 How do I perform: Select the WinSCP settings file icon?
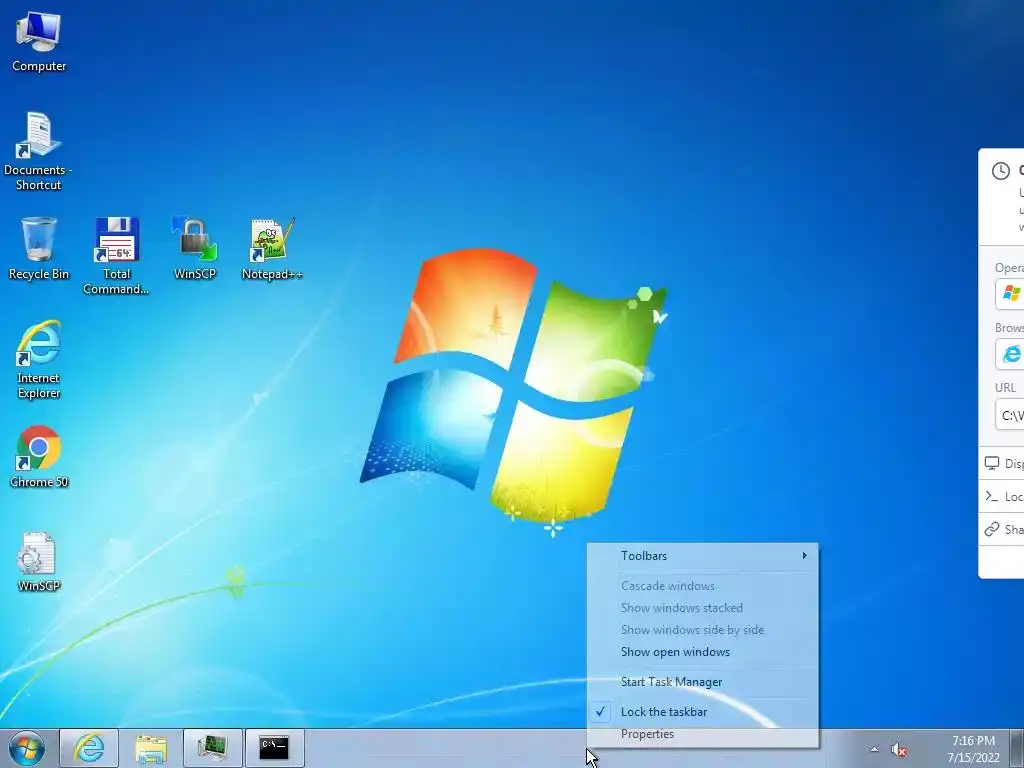pos(39,562)
